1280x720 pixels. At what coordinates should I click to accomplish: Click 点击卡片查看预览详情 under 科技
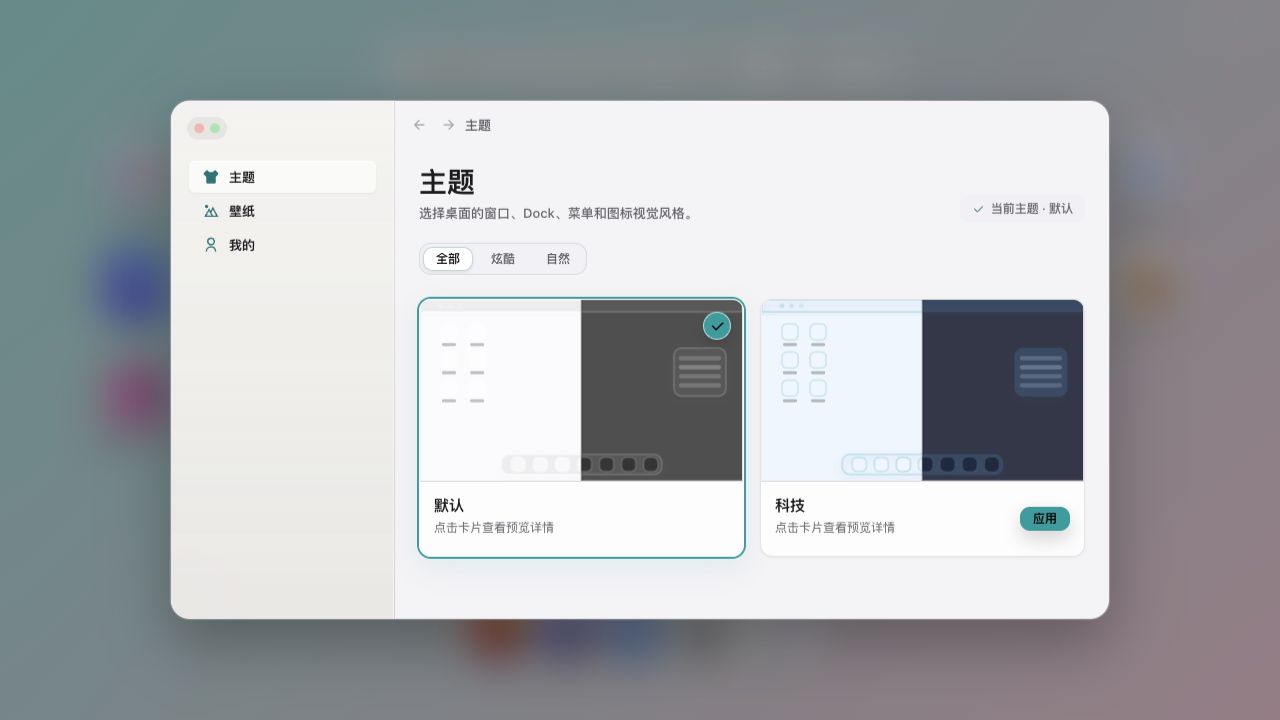pos(835,528)
